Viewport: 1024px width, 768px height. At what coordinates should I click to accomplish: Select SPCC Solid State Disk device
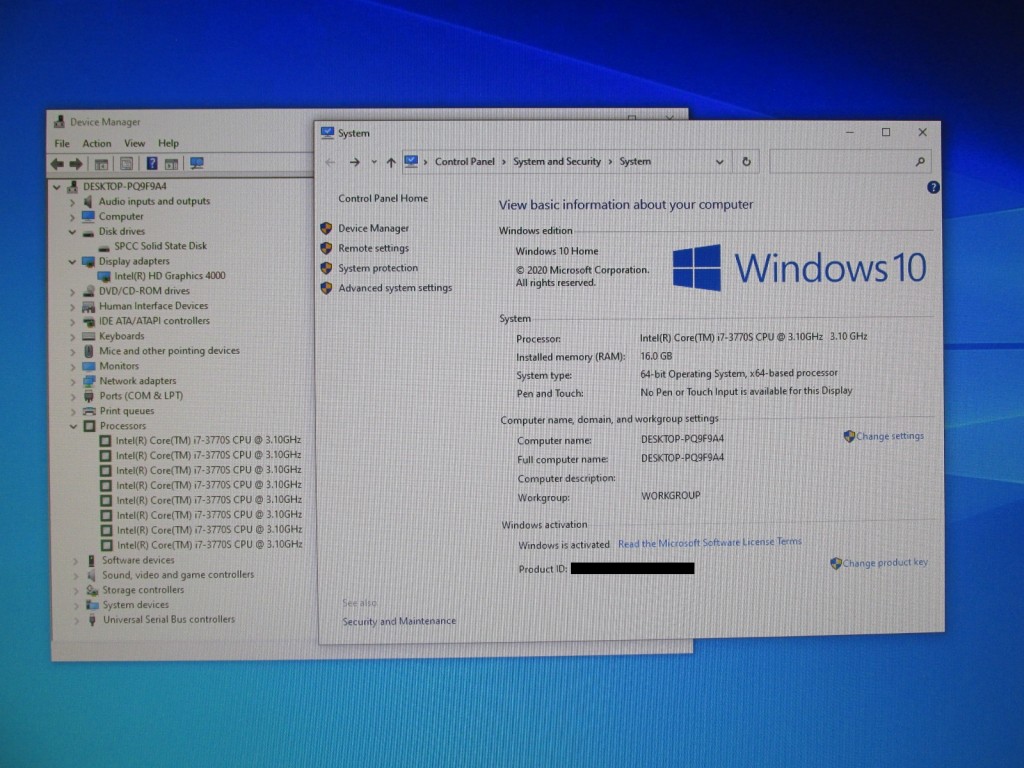click(x=160, y=246)
